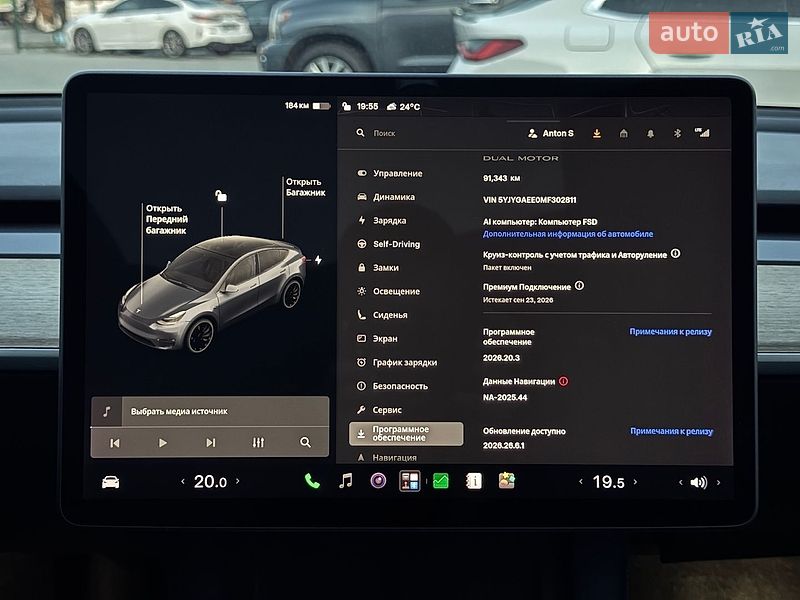Select Зарядка in the settings list
This screenshot has width=800, height=600.
tap(382, 220)
